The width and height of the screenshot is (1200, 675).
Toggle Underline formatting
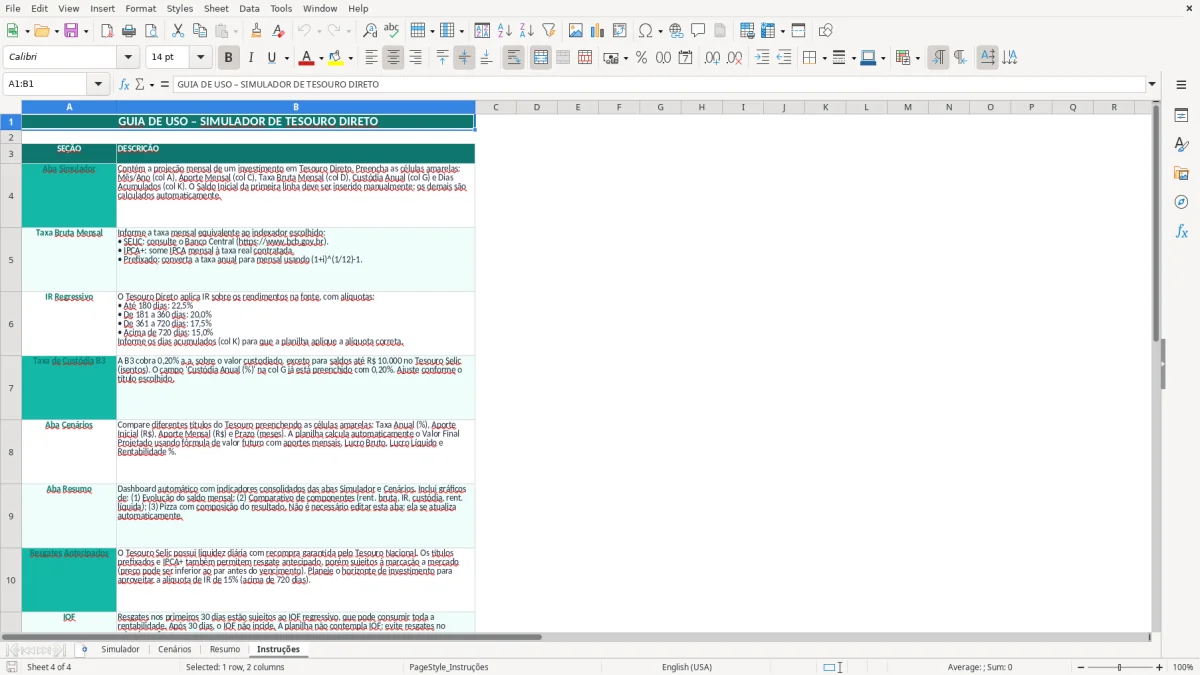(271, 58)
